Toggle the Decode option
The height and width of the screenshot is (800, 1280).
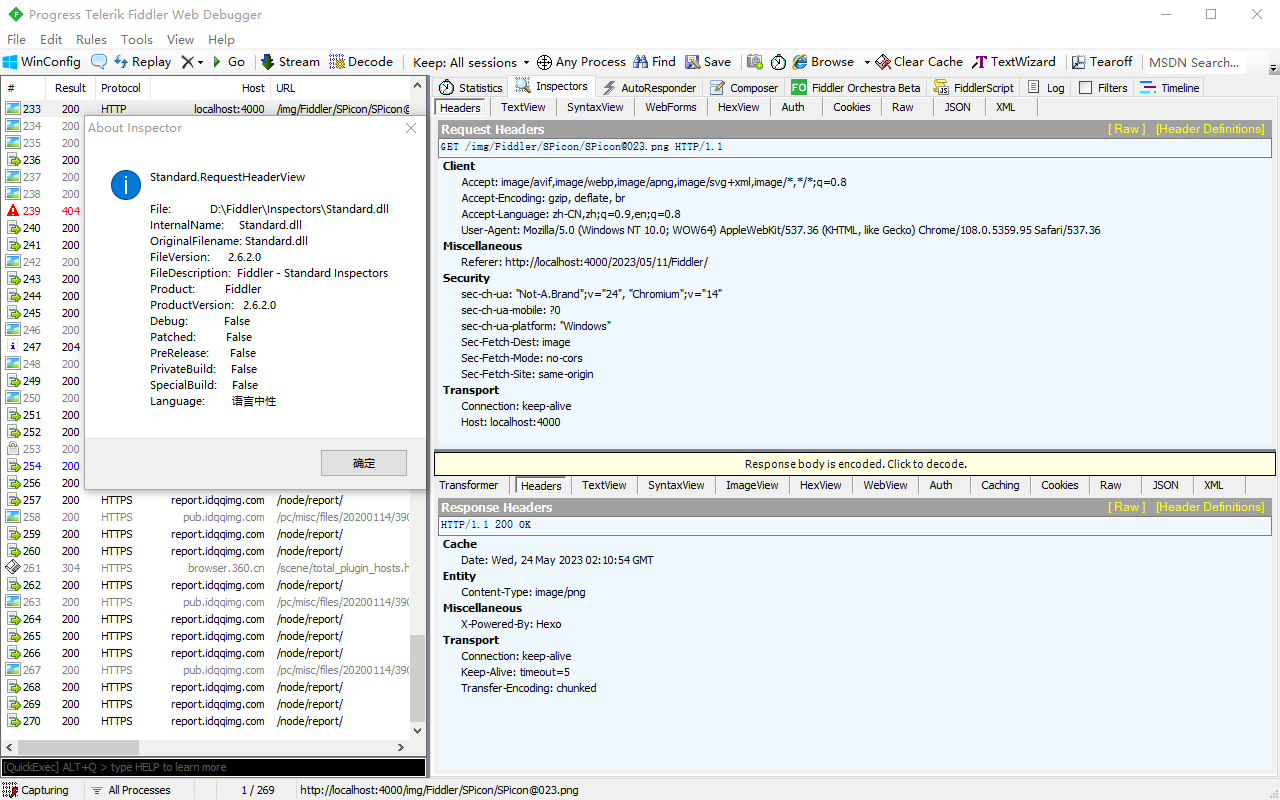click(x=361, y=62)
